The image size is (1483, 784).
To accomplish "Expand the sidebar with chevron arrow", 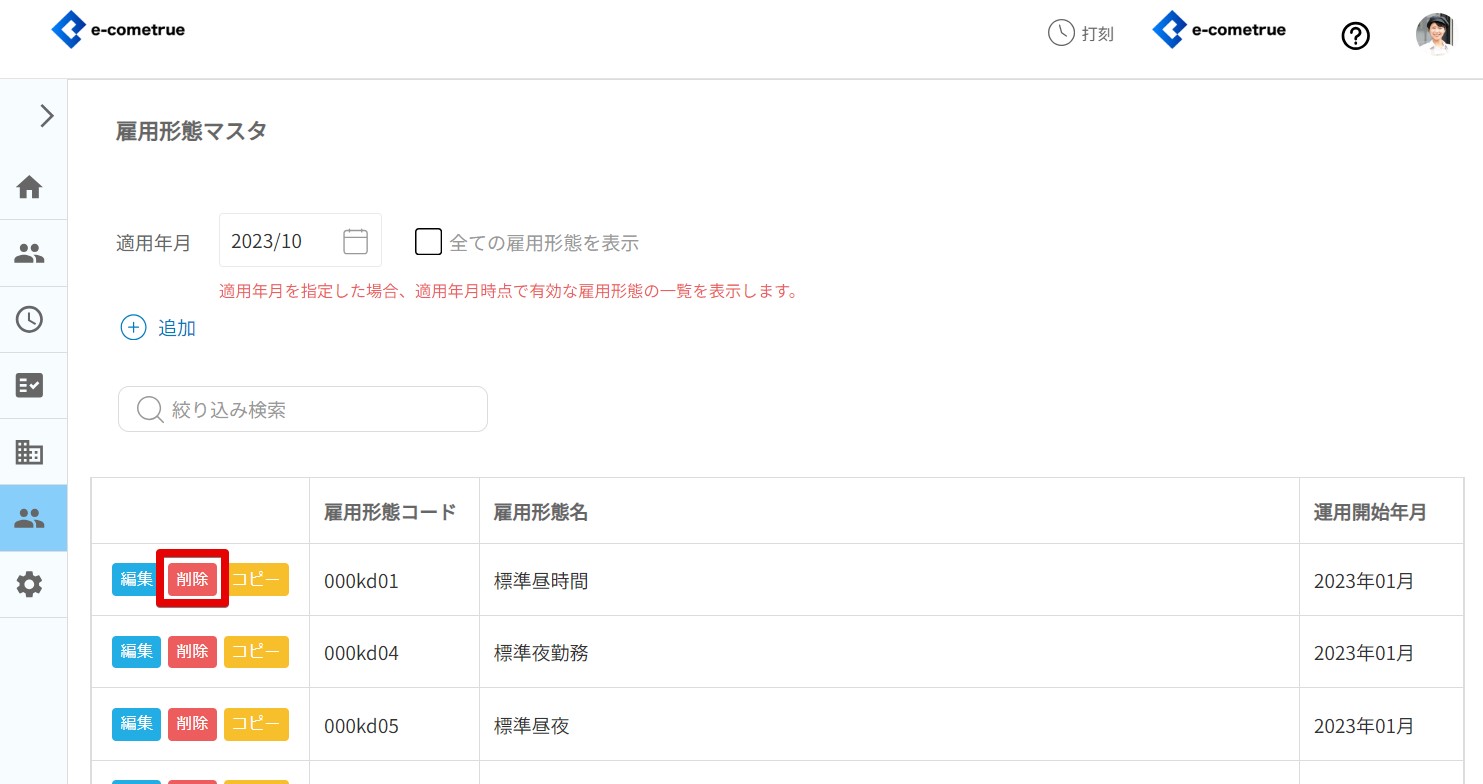I will [x=46, y=116].
